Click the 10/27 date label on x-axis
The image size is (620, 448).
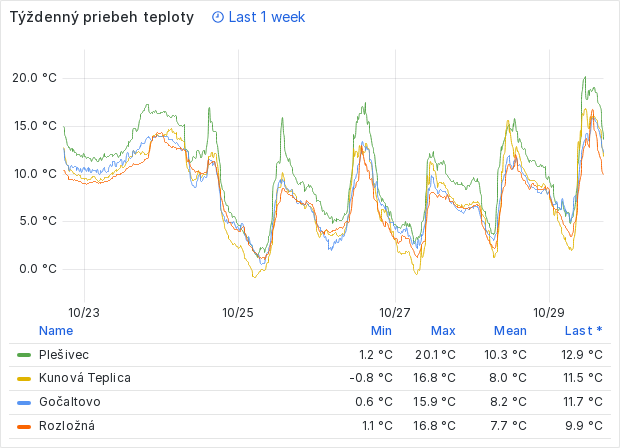pyautogui.click(x=395, y=312)
